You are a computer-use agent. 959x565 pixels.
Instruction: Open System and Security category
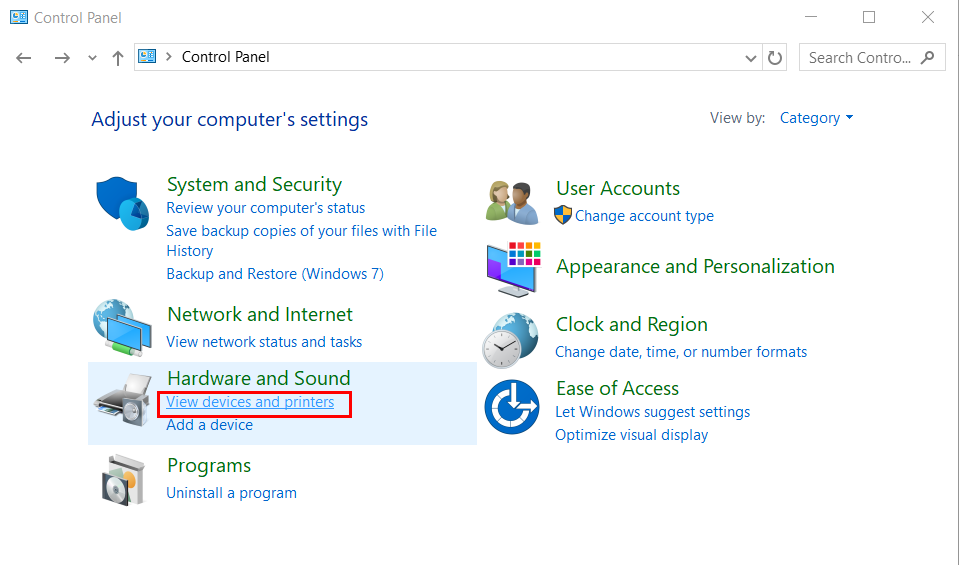pos(254,184)
